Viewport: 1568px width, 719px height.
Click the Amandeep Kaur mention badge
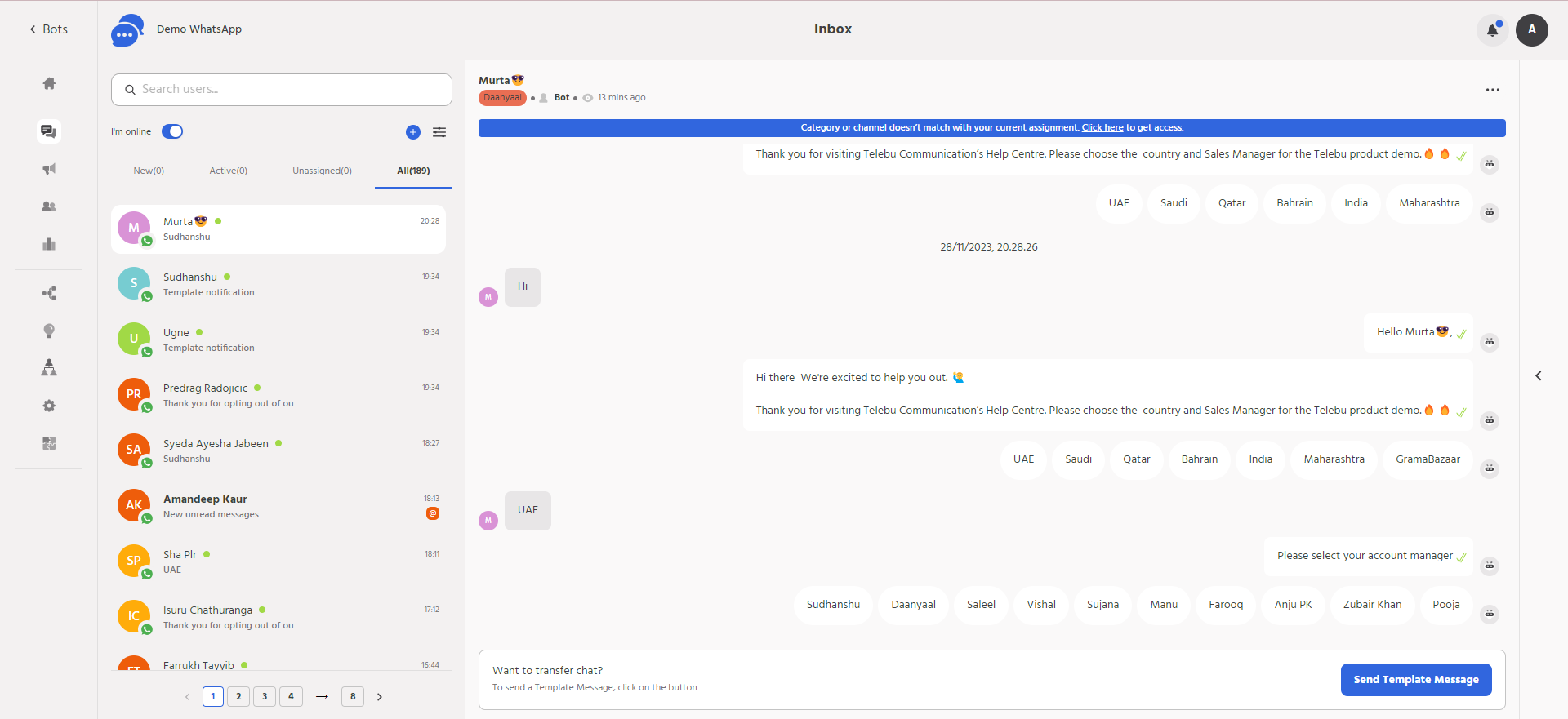pyautogui.click(x=433, y=513)
